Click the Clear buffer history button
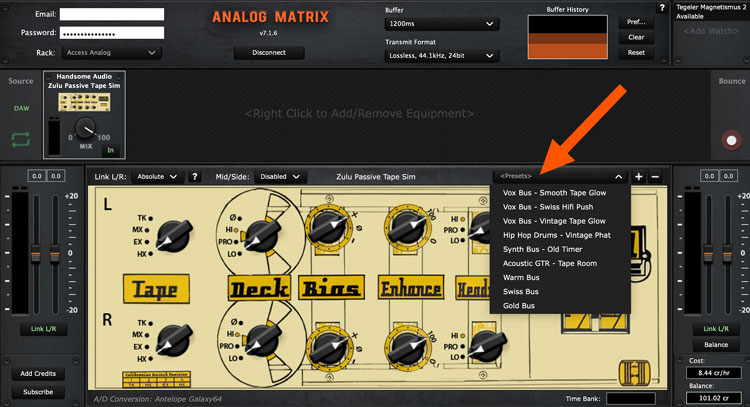The width and height of the screenshot is (750, 407). 636,37
